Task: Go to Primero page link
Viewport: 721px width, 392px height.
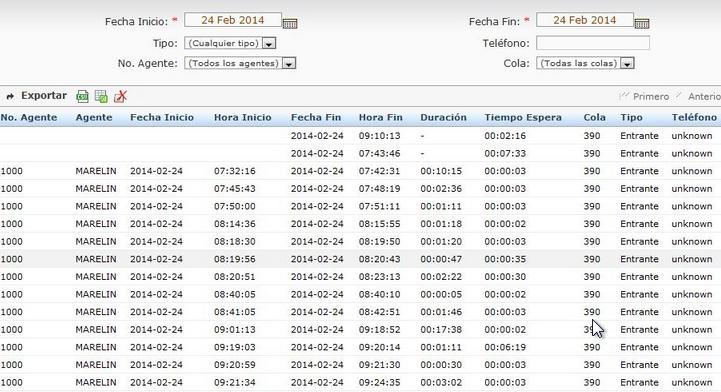Action: (x=651, y=97)
